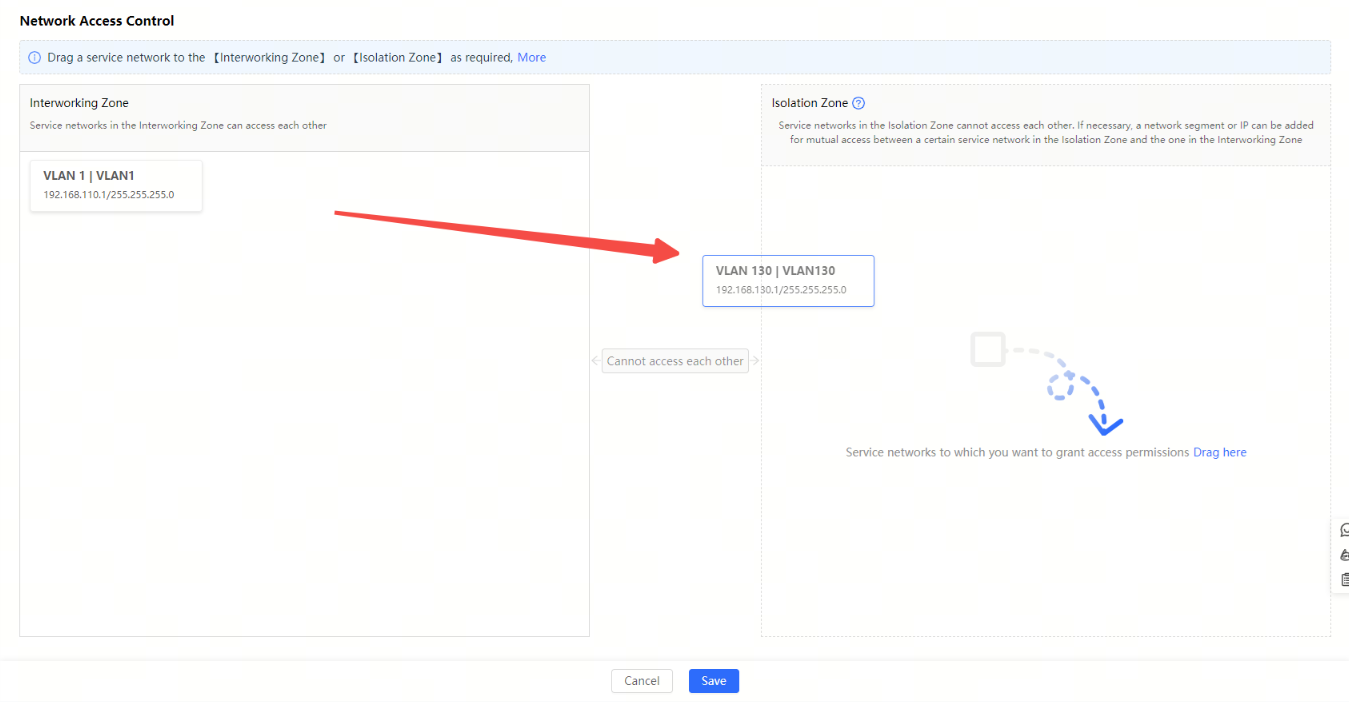This screenshot has width=1349, height=702.
Task: Click the 'Cannot access each other' label
Action: pyautogui.click(x=675, y=361)
